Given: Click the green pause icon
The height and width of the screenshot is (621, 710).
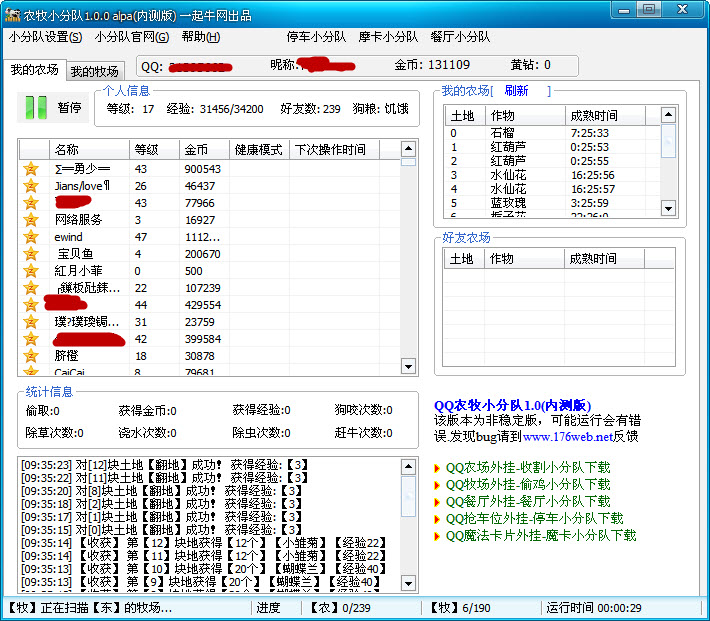Looking at the screenshot, I should (x=36, y=107).
